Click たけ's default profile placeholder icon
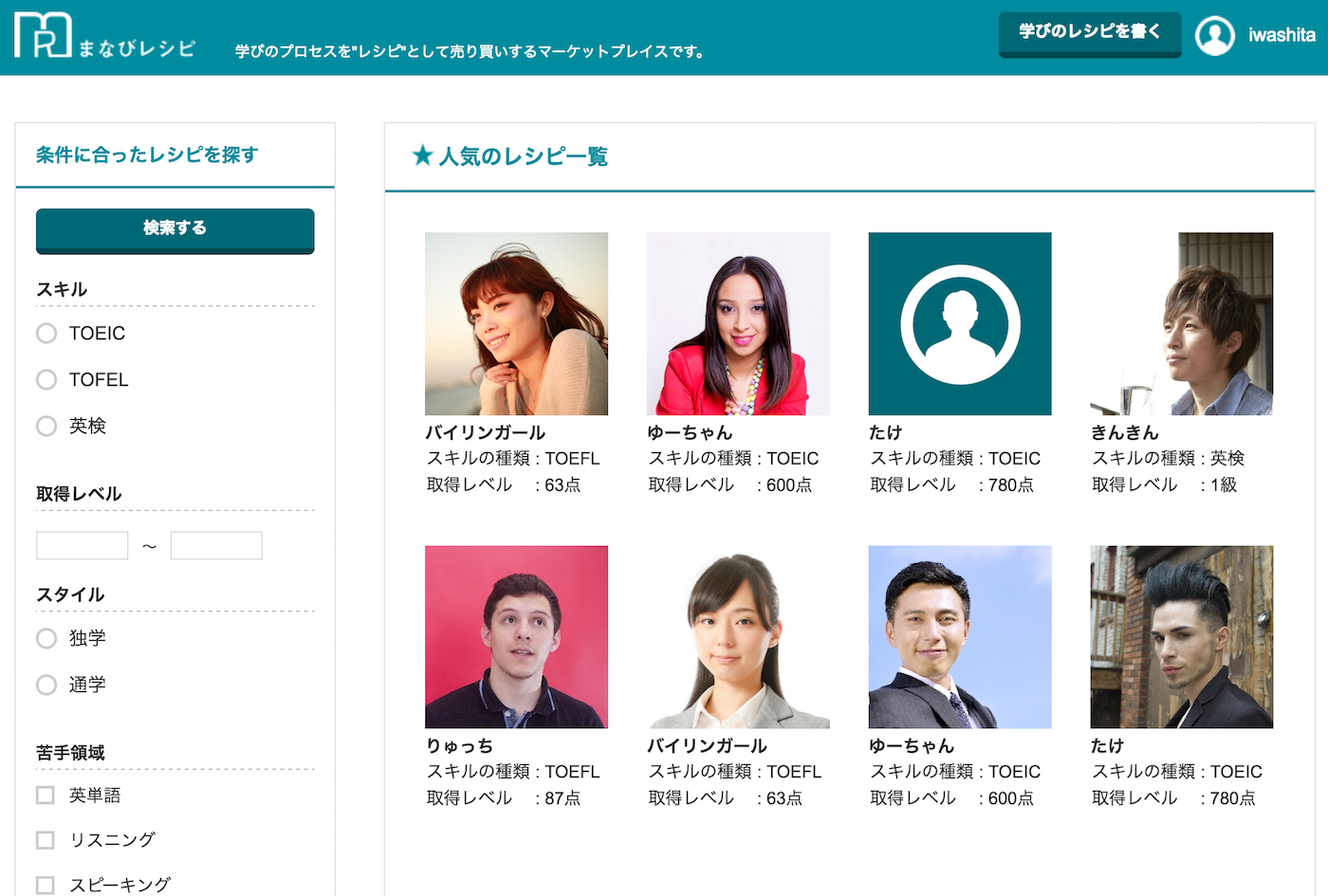Image resolution: width=1328 pixels, height=896 pixels. pos(960,324)
